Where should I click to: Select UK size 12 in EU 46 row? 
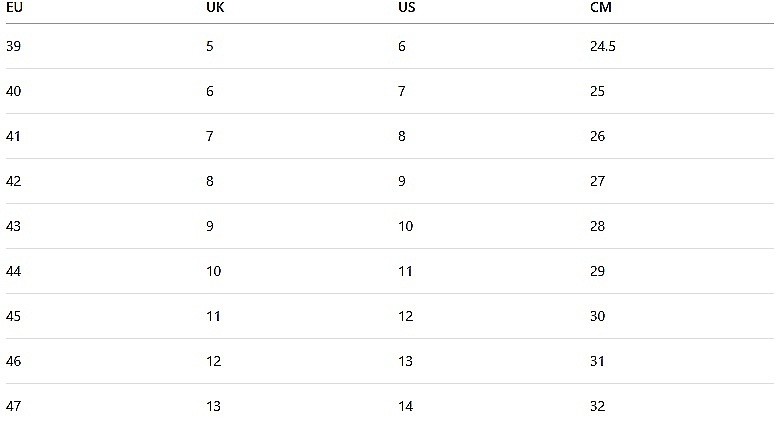[x=214, y=361]
